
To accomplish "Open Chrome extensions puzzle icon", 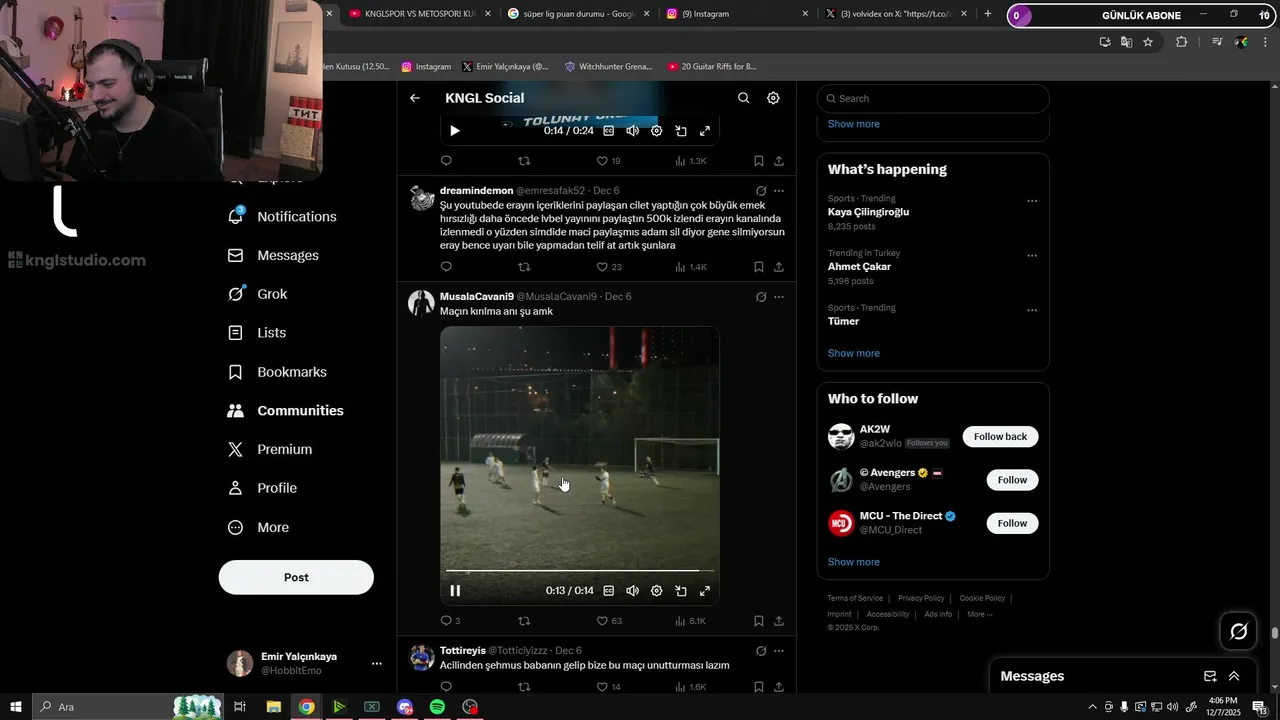I will point(1182,42).
